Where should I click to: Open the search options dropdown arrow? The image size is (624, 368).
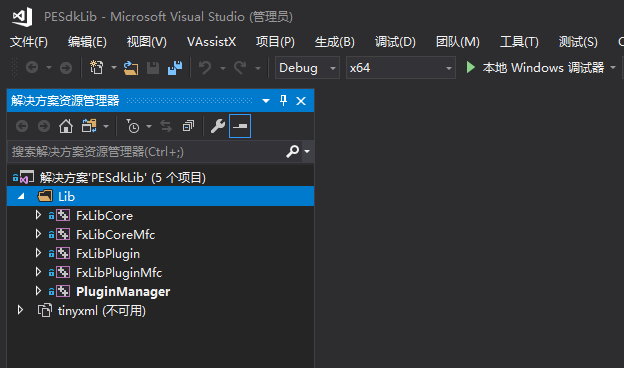coord(307,152)
